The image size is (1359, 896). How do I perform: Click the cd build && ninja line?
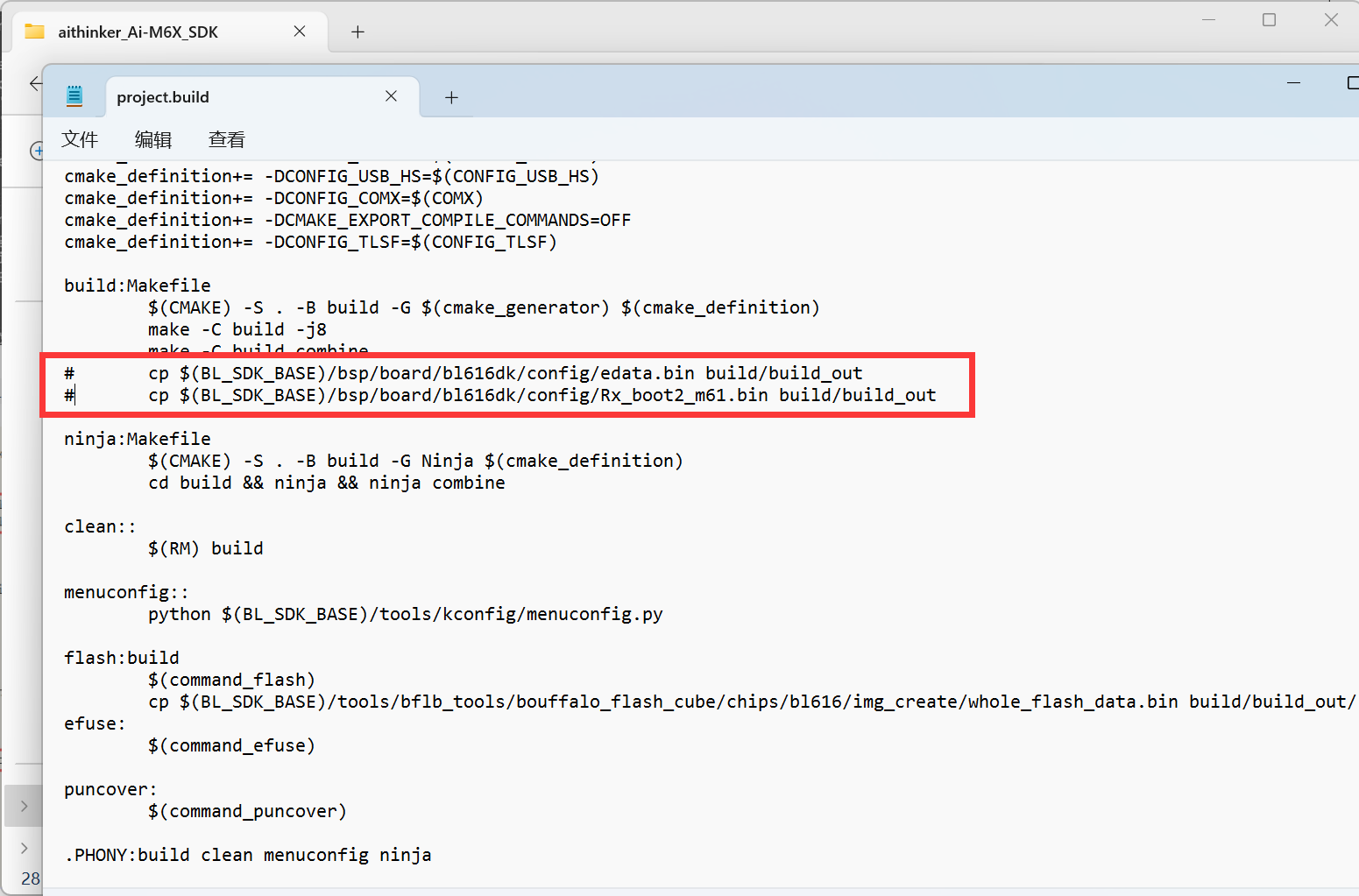point(327,483)
